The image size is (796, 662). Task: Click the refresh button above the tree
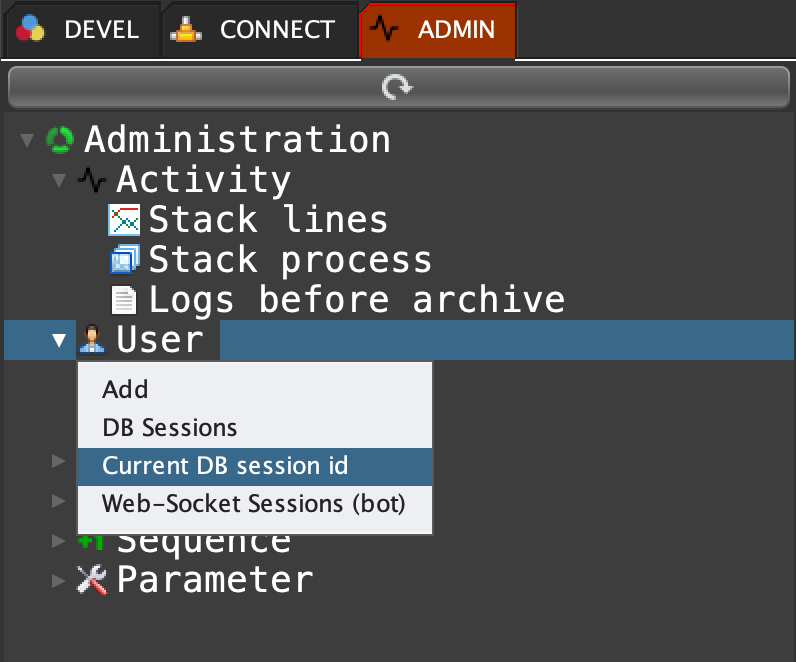point(397,88)
